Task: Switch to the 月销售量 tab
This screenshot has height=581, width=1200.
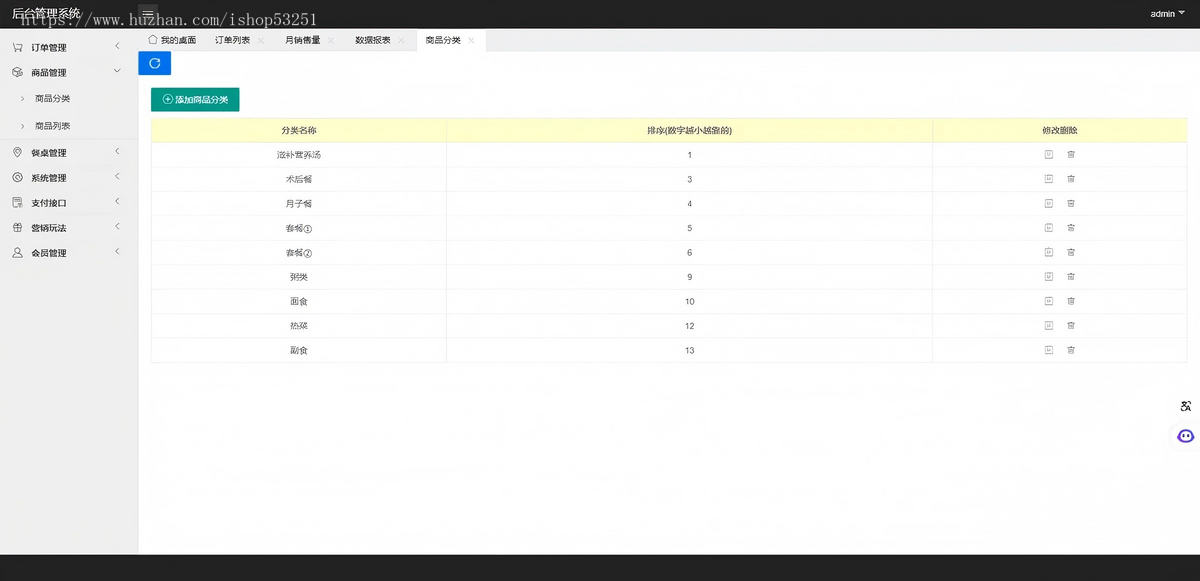Action: click(302, 40)
